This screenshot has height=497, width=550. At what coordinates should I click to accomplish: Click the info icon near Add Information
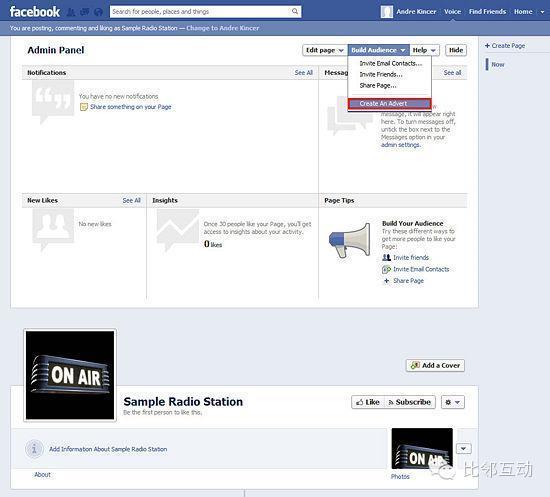[34, 449]
